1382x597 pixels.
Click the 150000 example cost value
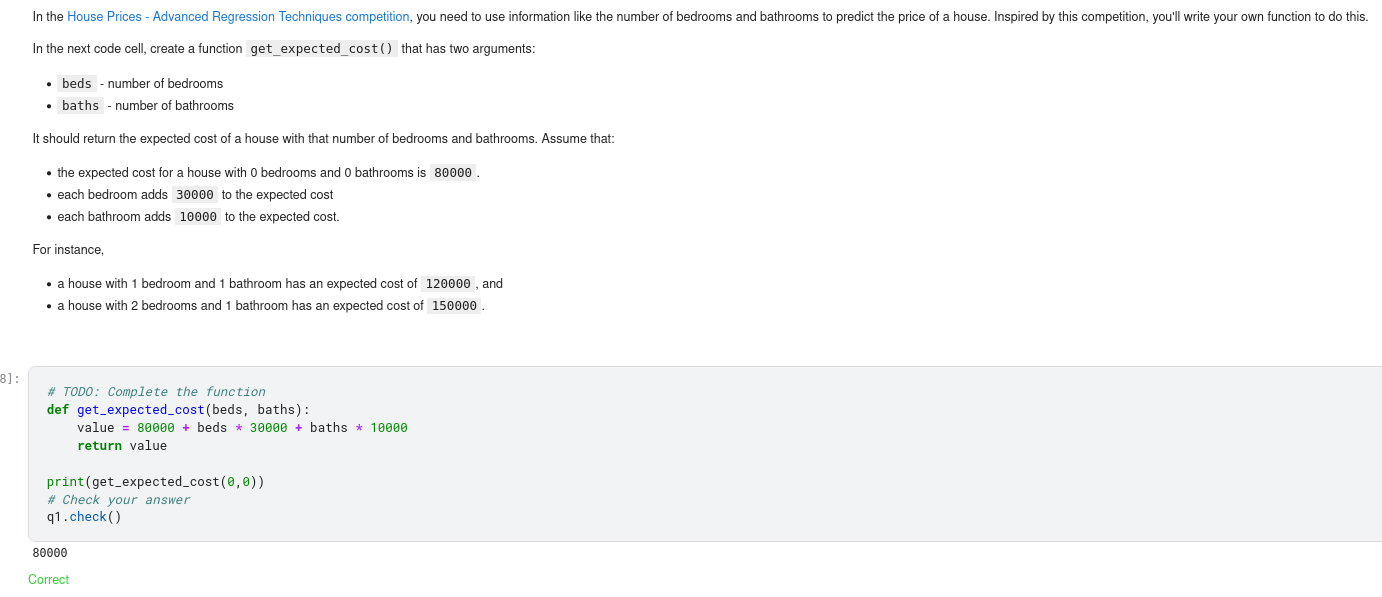(x=454, y=306)
